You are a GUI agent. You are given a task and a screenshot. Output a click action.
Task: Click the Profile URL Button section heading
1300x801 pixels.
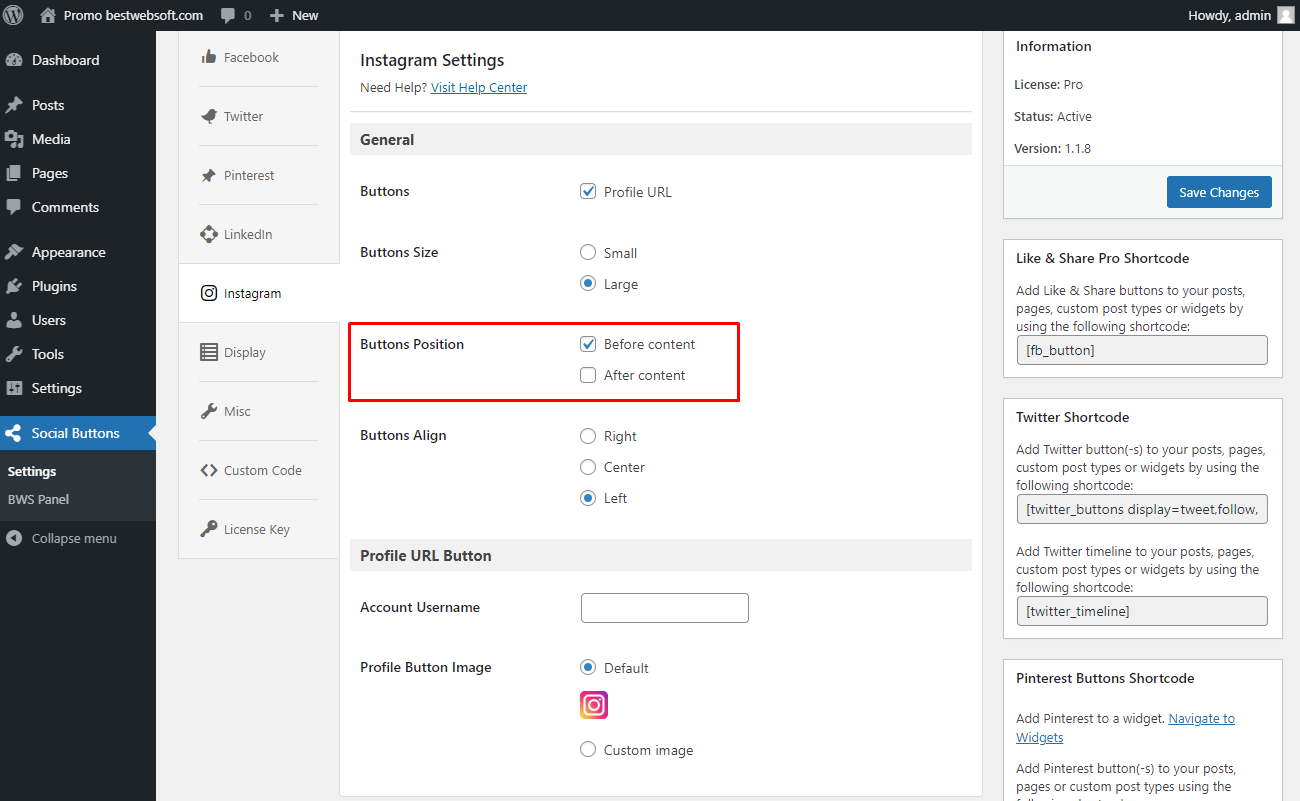point(426,555)
